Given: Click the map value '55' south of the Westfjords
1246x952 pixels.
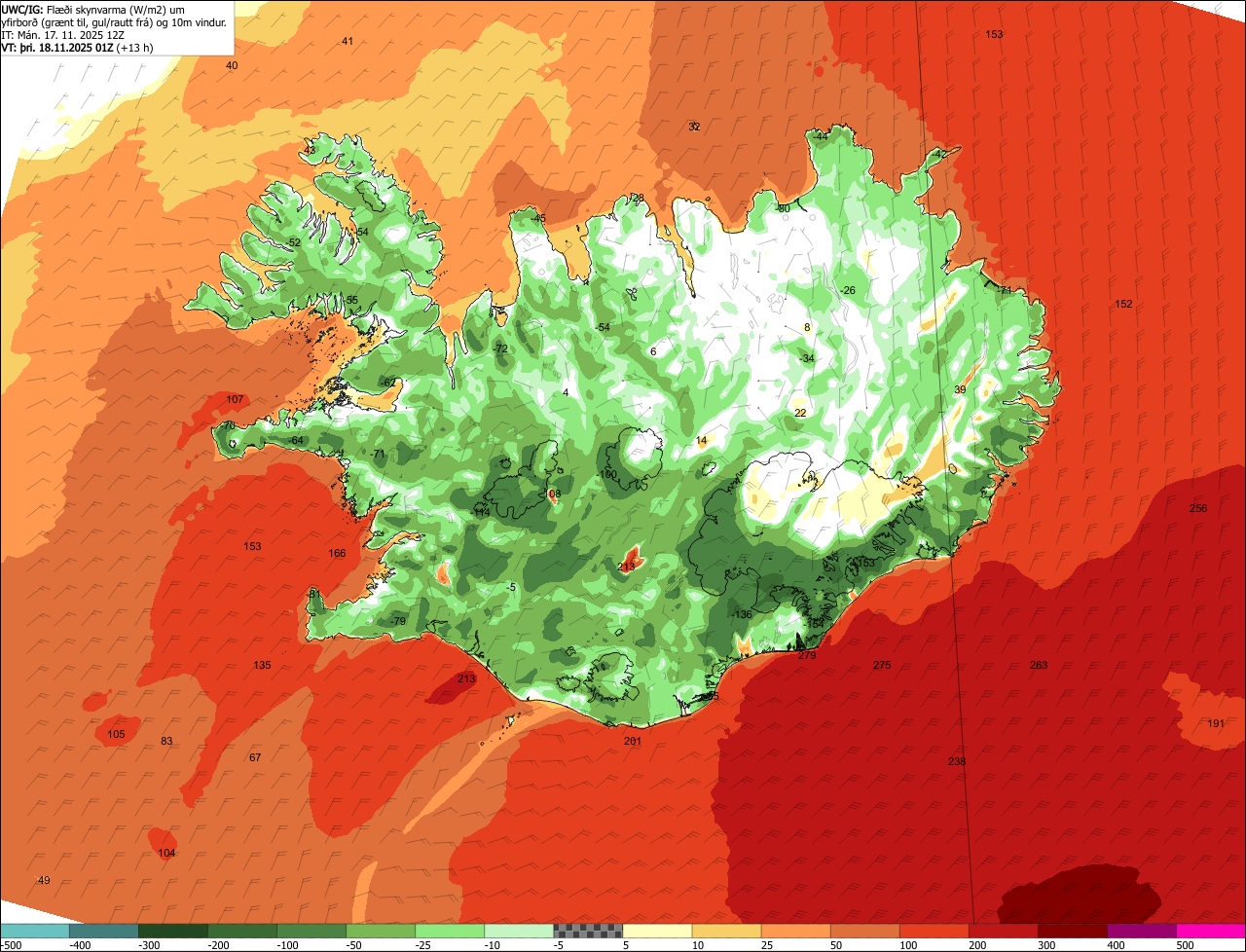Looking at the screenshot, I should pyautogui.click(x=351, y=300).
